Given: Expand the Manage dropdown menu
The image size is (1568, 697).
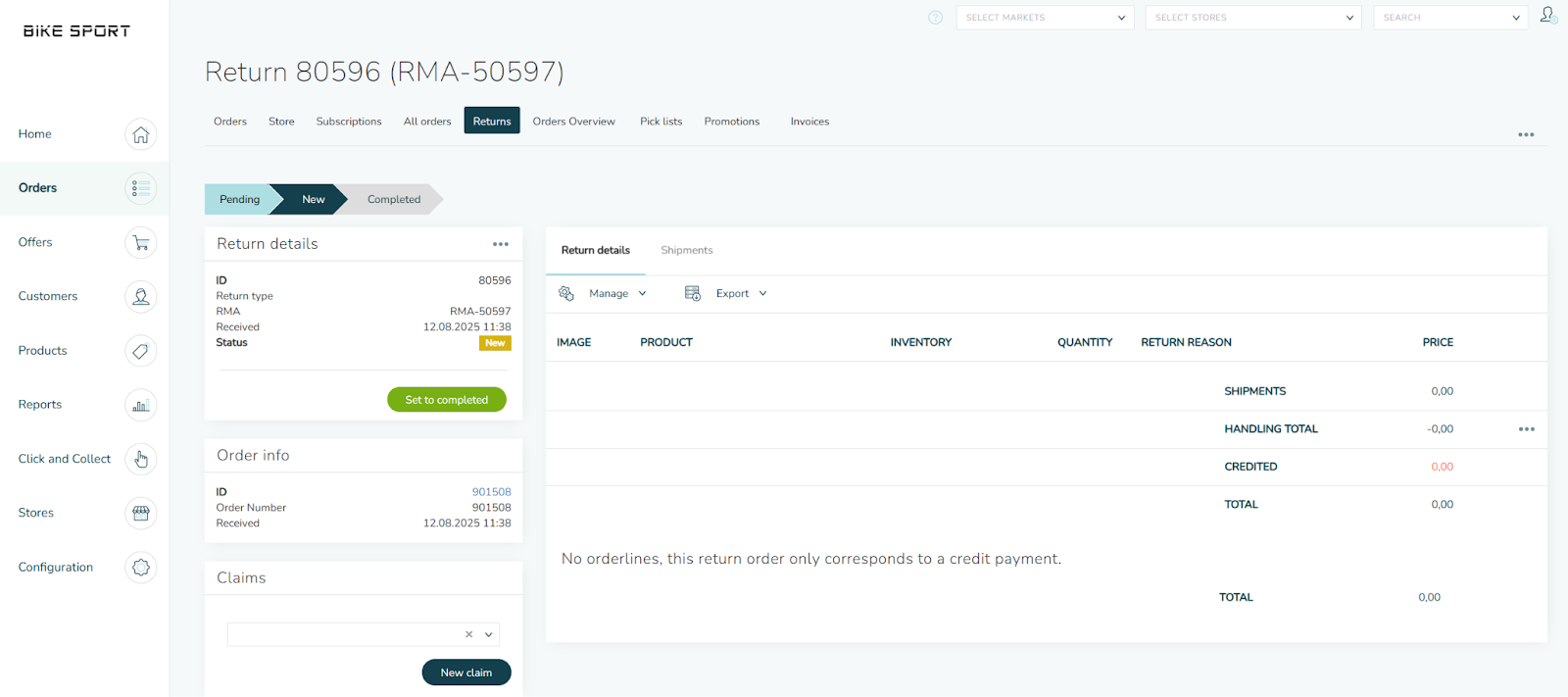Looking at the screenshot, I should pos(616,293).
